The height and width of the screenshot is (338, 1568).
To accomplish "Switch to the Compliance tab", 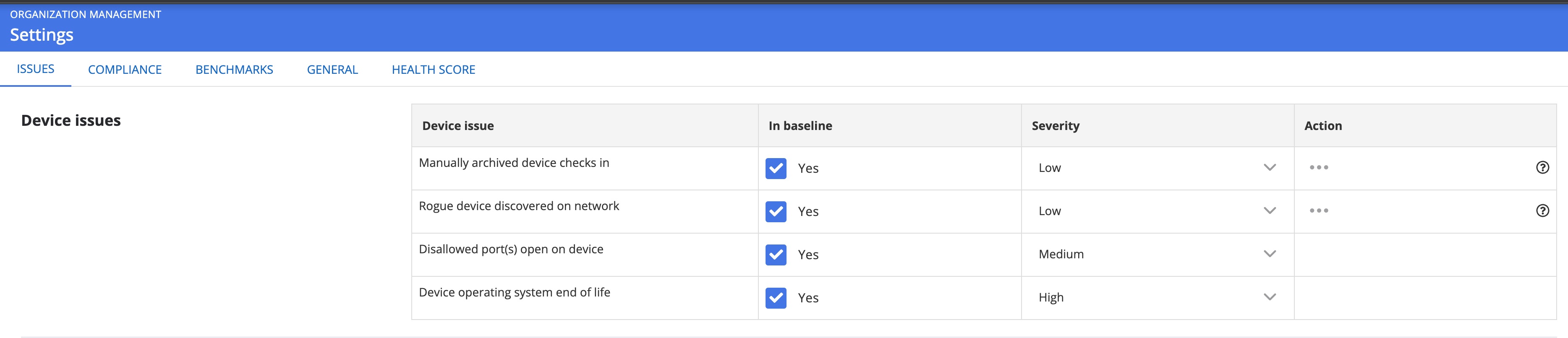I will point(125,70).
